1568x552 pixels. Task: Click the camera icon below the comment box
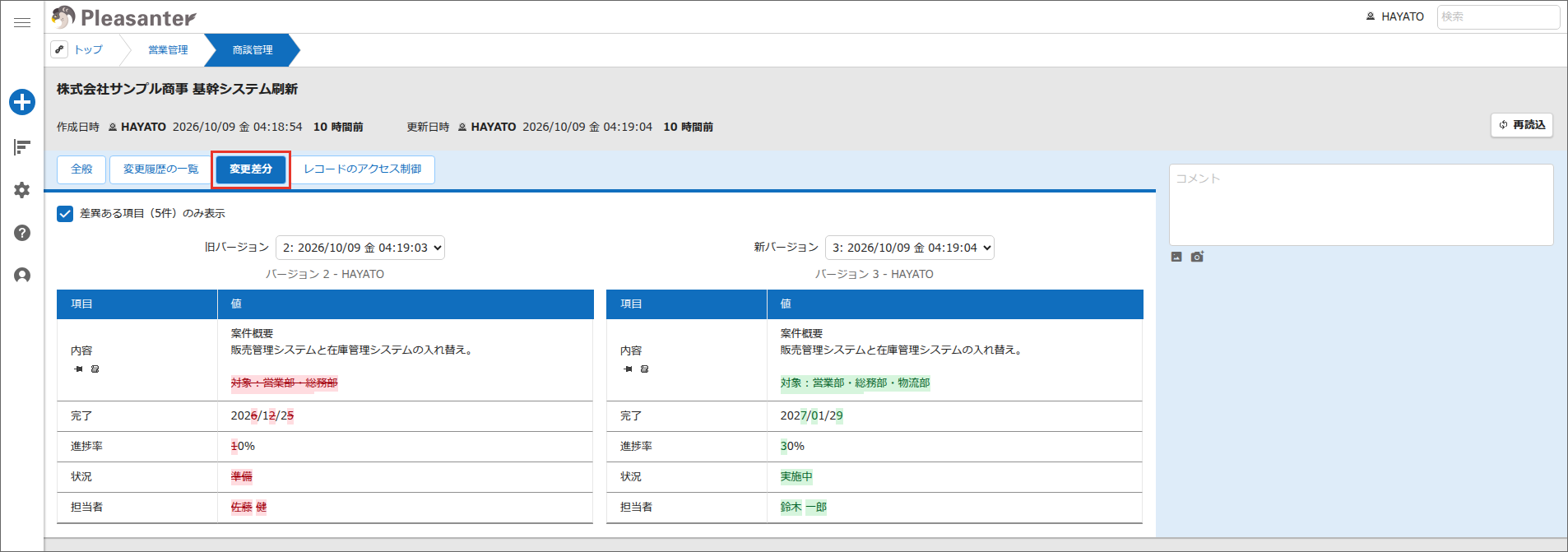click(1197, 257)
